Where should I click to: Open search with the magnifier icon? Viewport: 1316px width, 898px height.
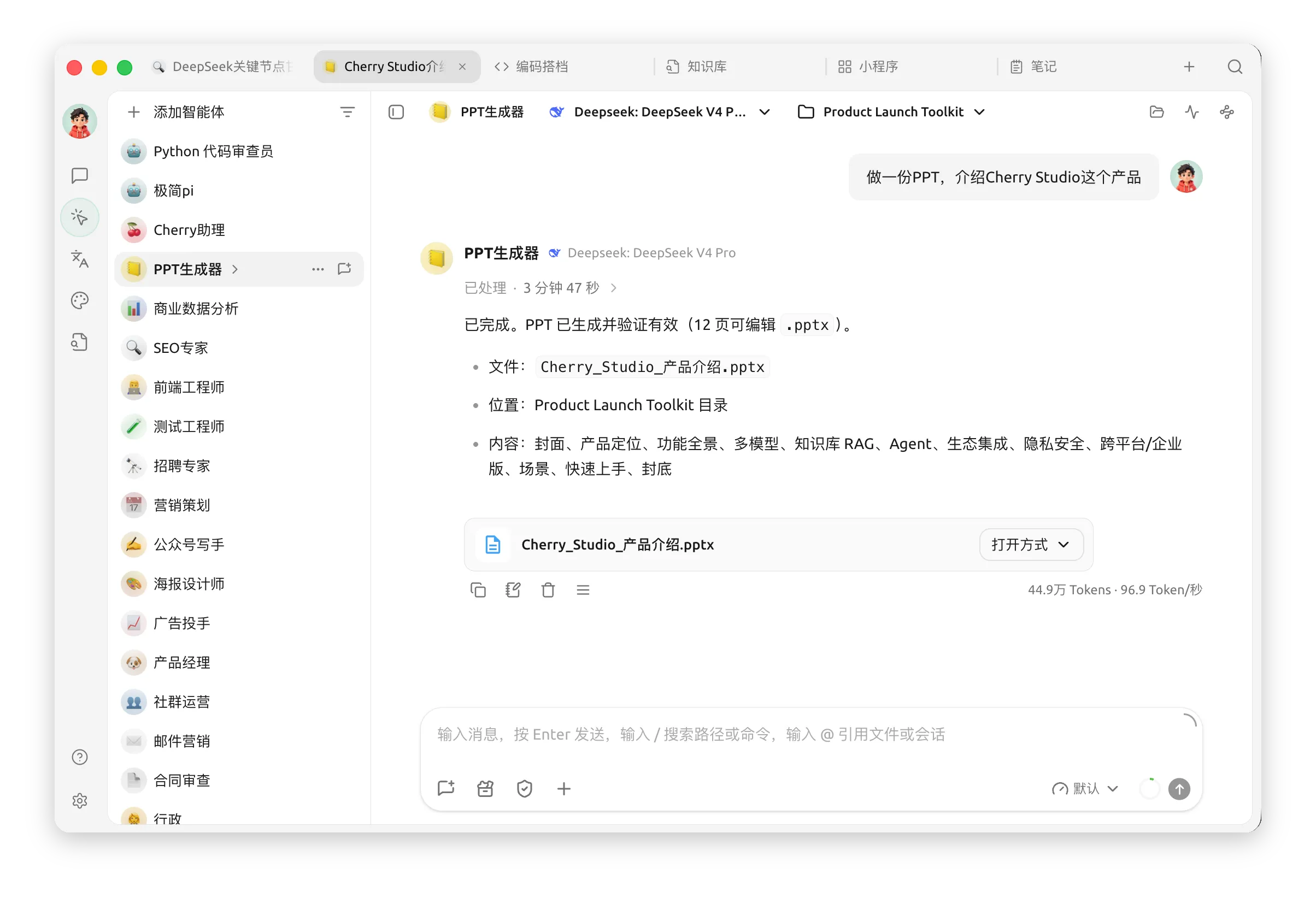[1235, 67]
